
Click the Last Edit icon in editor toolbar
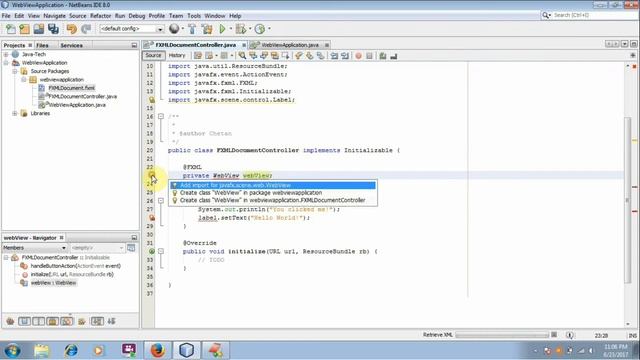click(198, 56)
